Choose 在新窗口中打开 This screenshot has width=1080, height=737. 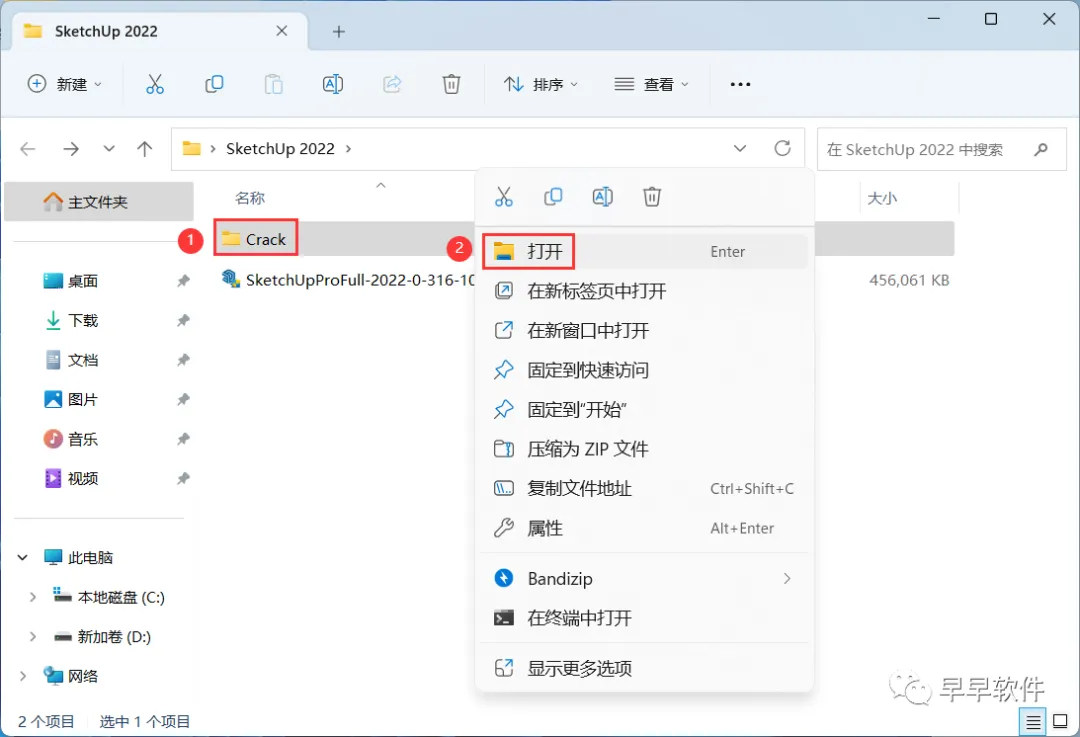coord(644,331)
